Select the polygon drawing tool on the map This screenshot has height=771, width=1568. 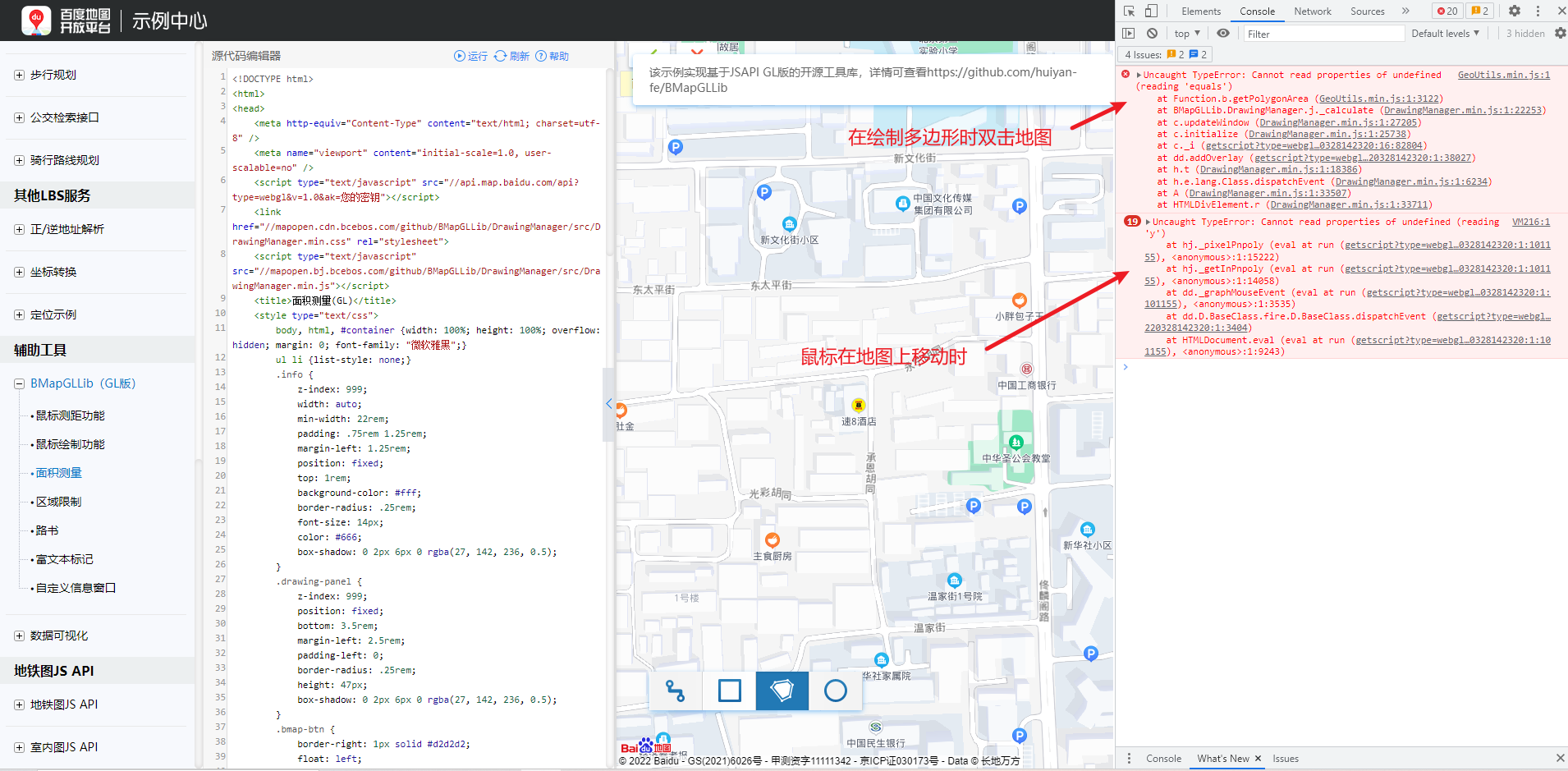click(782, 691)
